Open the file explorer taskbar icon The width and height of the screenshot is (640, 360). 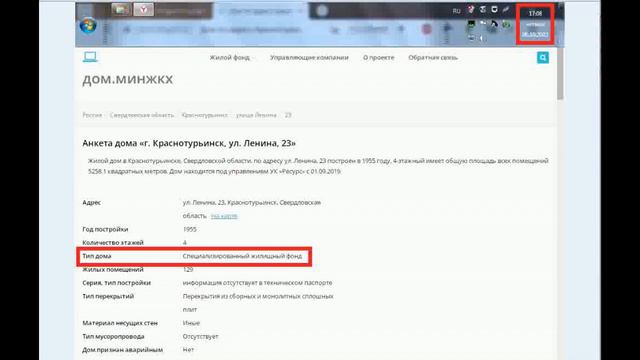(x=121, y=9)
